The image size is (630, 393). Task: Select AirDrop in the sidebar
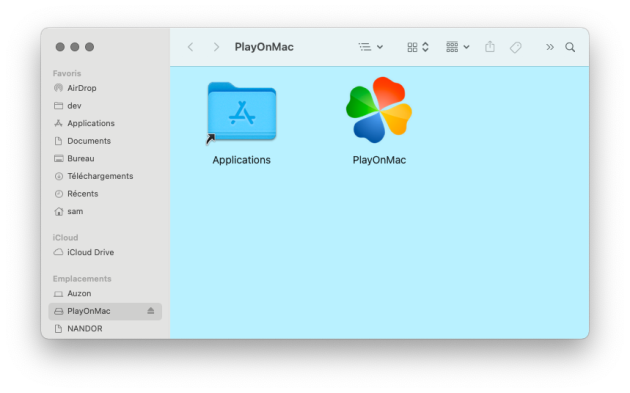(105, 88)
